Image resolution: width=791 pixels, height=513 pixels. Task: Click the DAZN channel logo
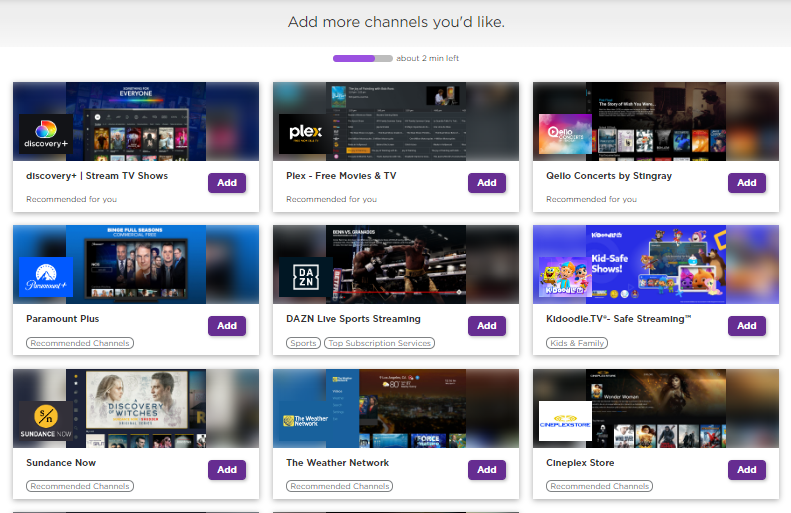[x=306, y=277]
